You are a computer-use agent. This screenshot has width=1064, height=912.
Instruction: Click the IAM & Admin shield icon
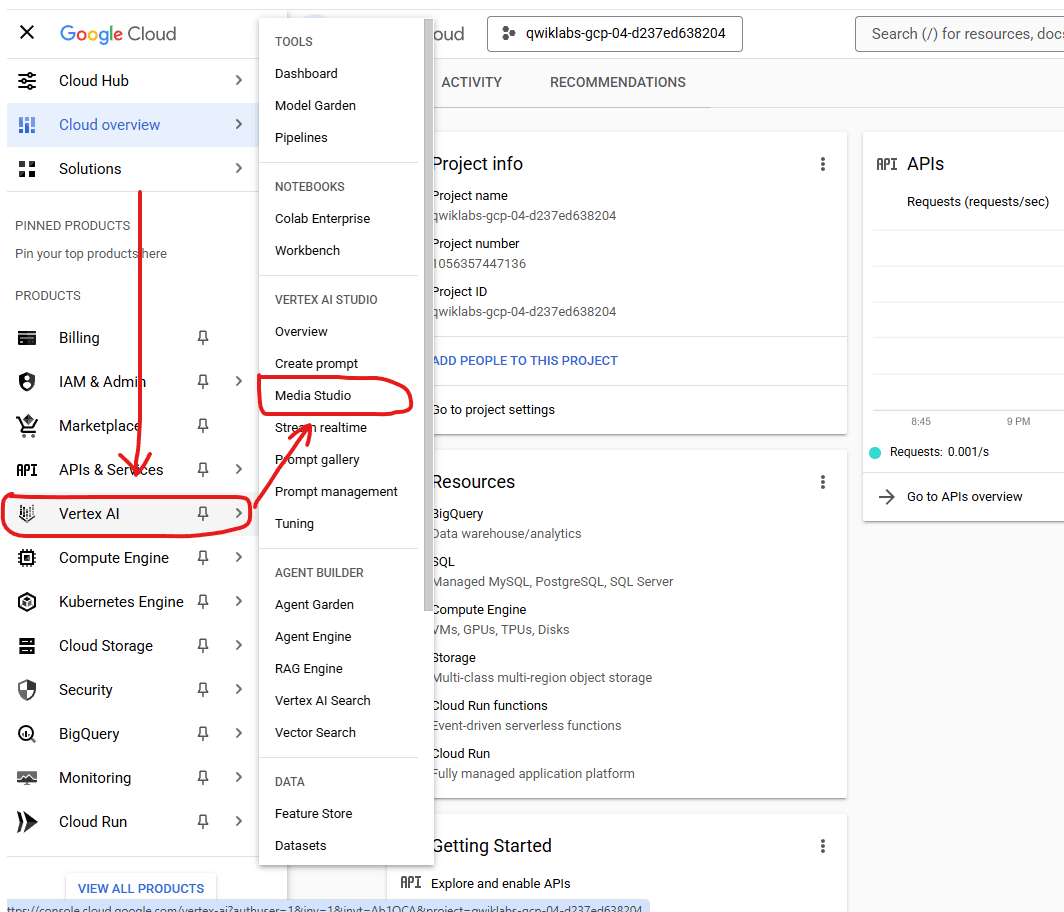click(x=27, y=382)
